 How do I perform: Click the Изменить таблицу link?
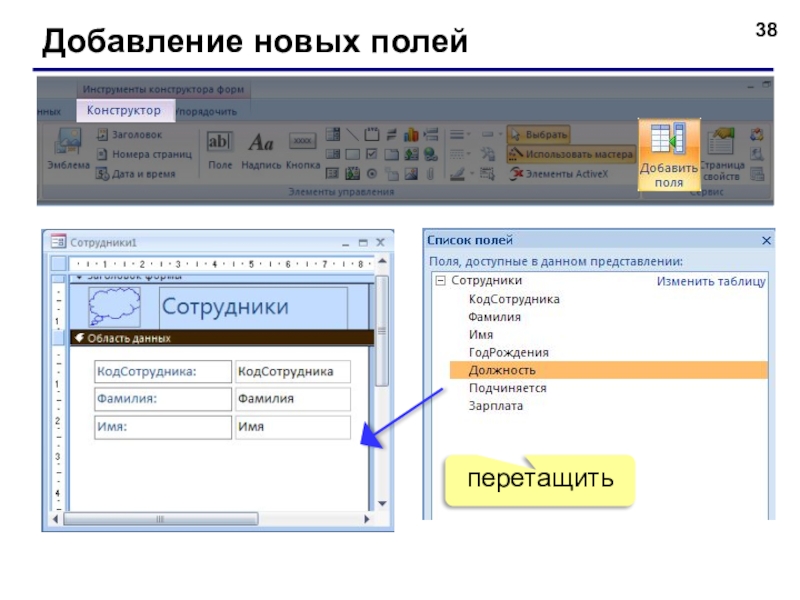point(711,281)
